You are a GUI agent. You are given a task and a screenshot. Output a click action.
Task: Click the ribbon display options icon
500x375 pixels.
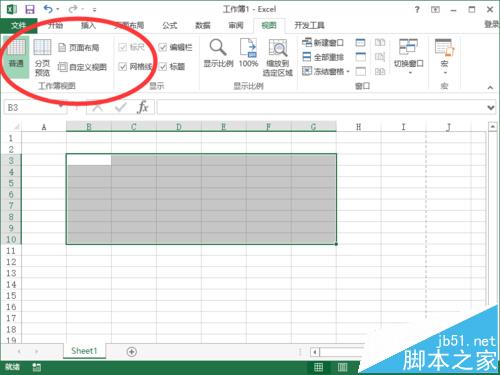coord(435,10)
